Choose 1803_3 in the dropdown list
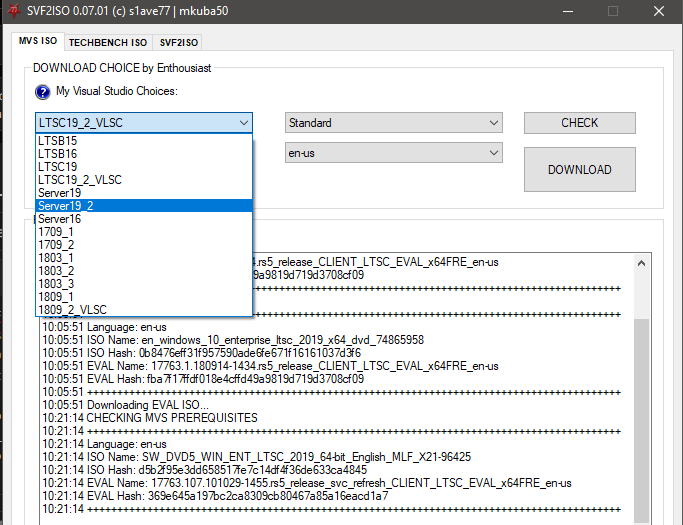The width and height of the screenshot is (683, 525). tap(144, 284)
